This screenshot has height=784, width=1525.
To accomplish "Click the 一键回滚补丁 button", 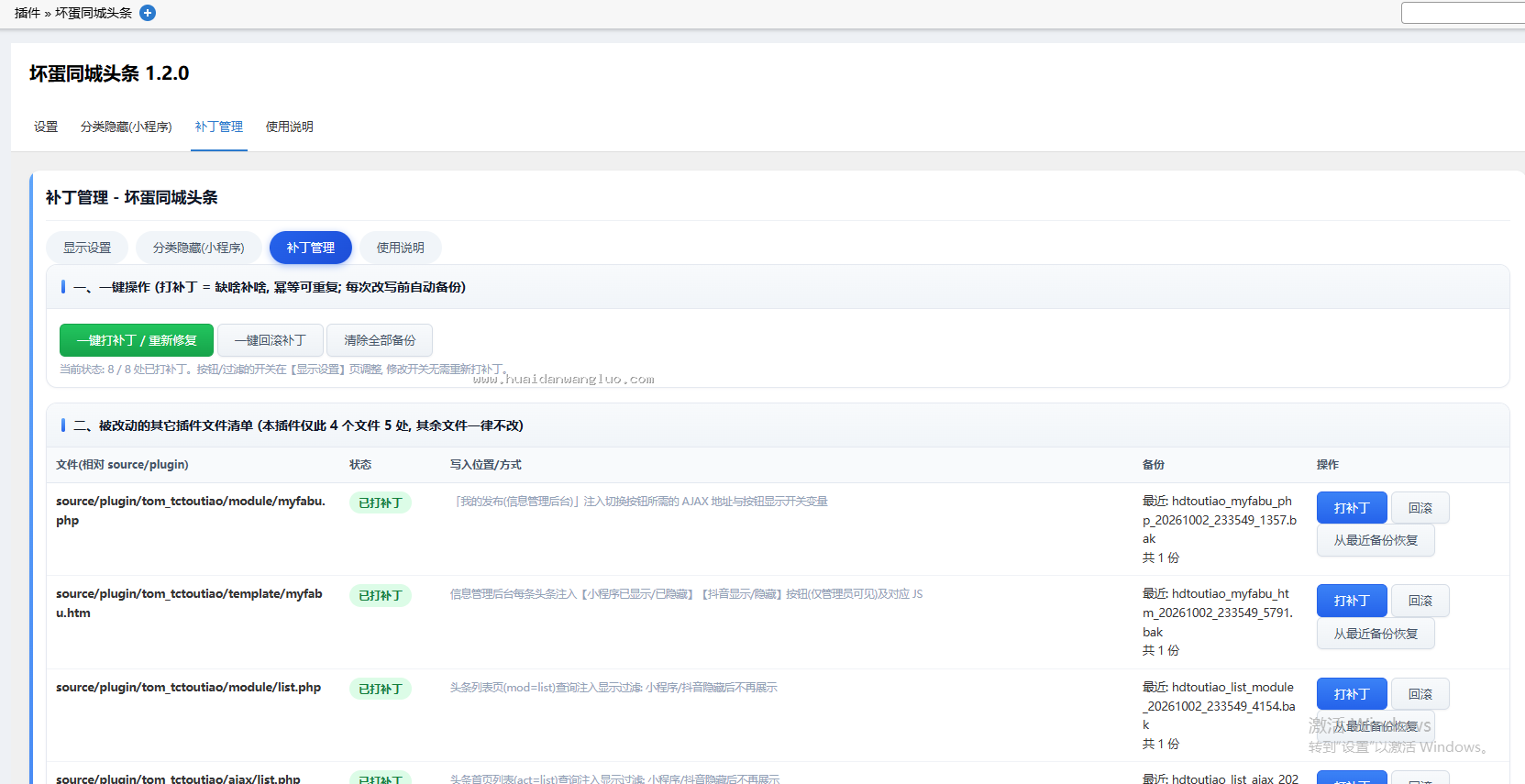I will pyautogui.click(x=271, y=340).
